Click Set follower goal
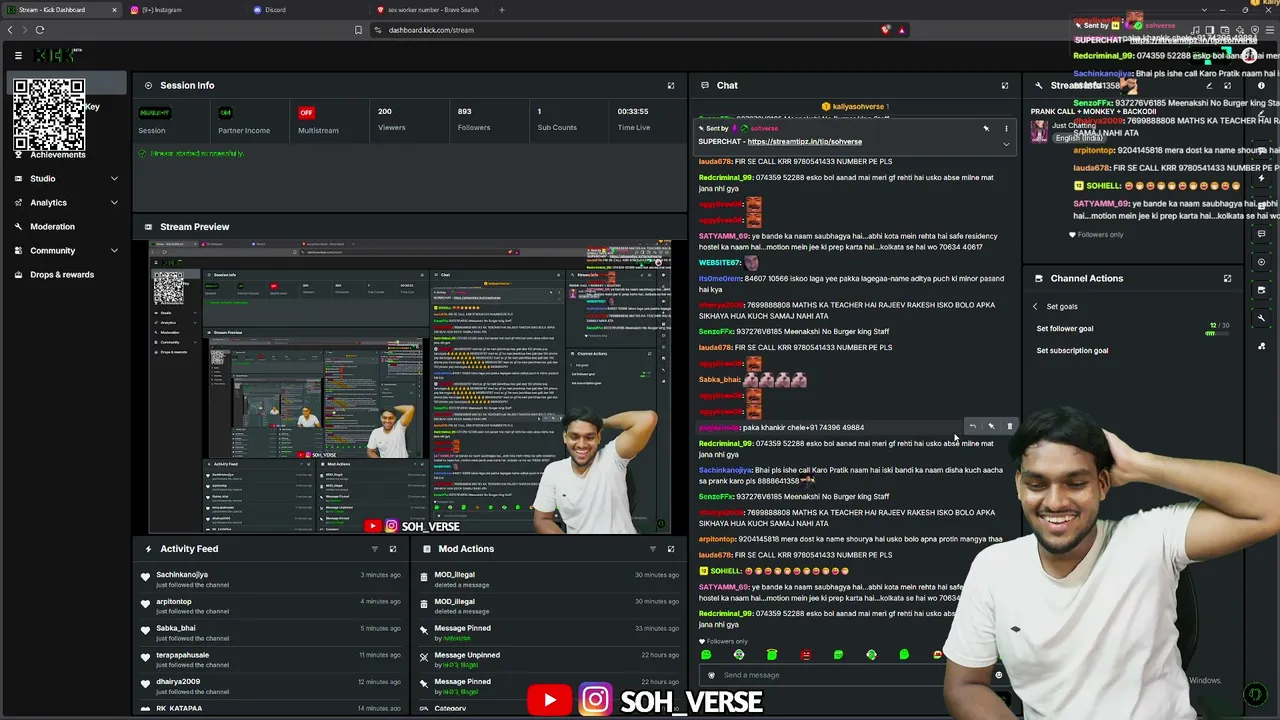 click(1065, 329)
